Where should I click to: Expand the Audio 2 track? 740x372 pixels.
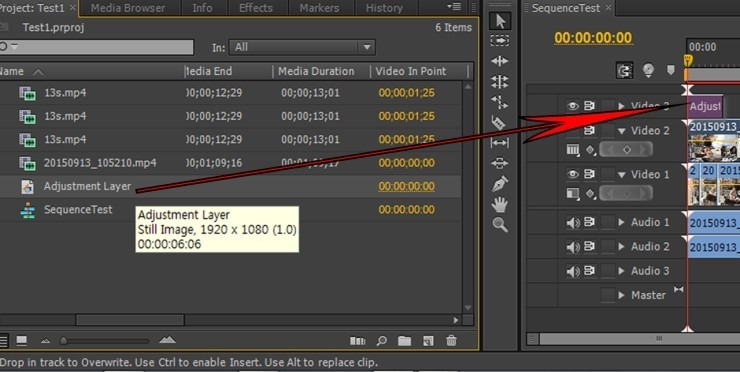(x=622, y=246)
